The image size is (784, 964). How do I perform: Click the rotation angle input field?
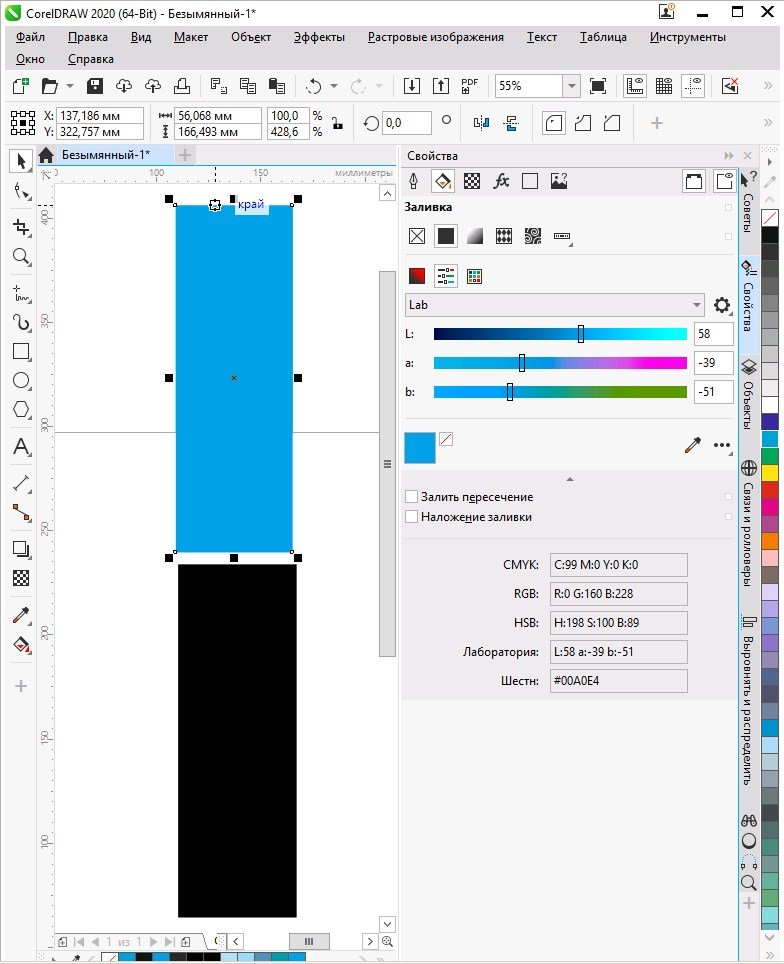[407, 123]
